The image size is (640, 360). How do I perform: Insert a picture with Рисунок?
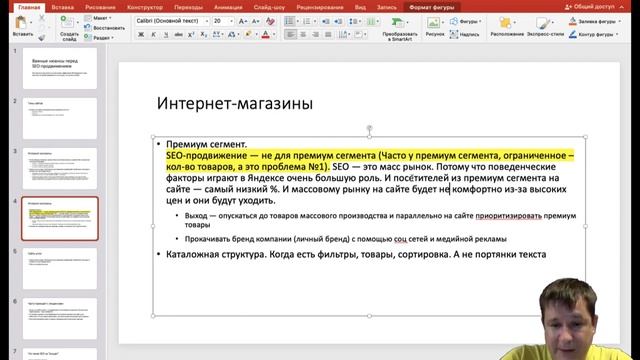click(x=434, y=27)
